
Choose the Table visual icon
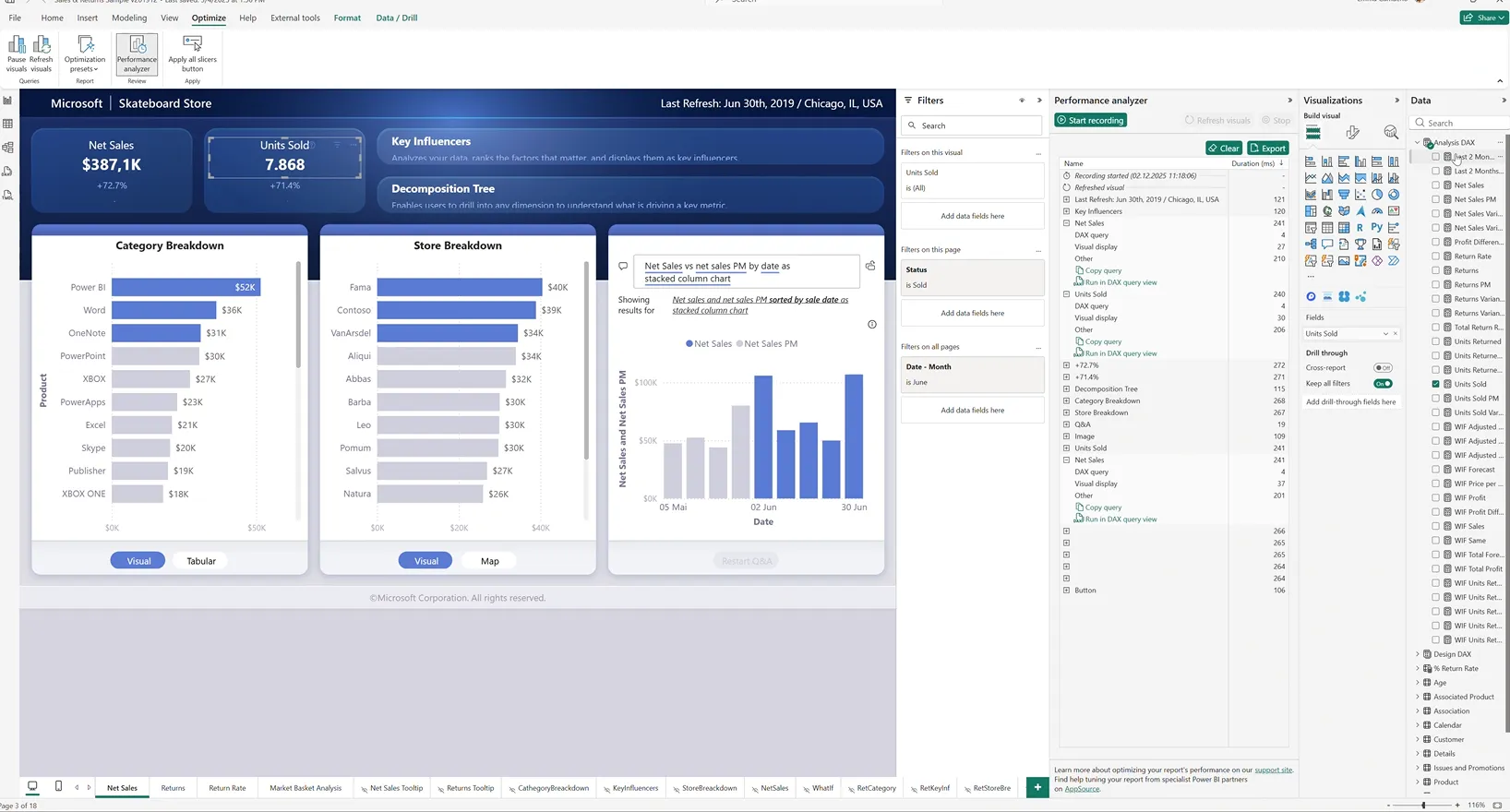1327,227
